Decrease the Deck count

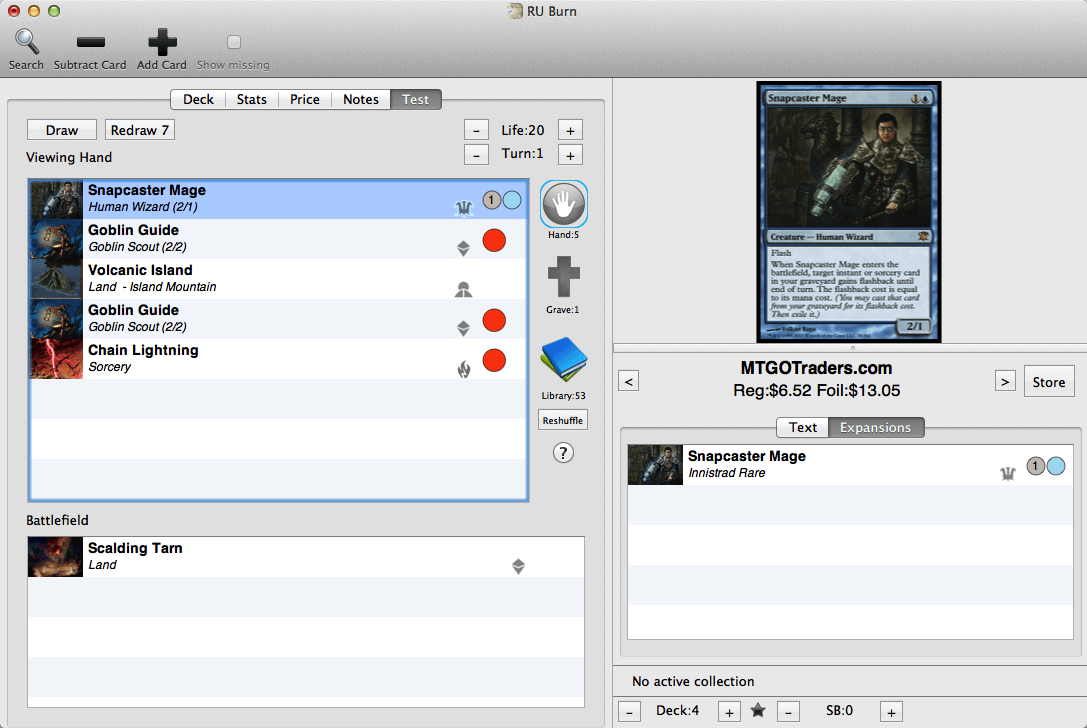[x=629, y=712]
